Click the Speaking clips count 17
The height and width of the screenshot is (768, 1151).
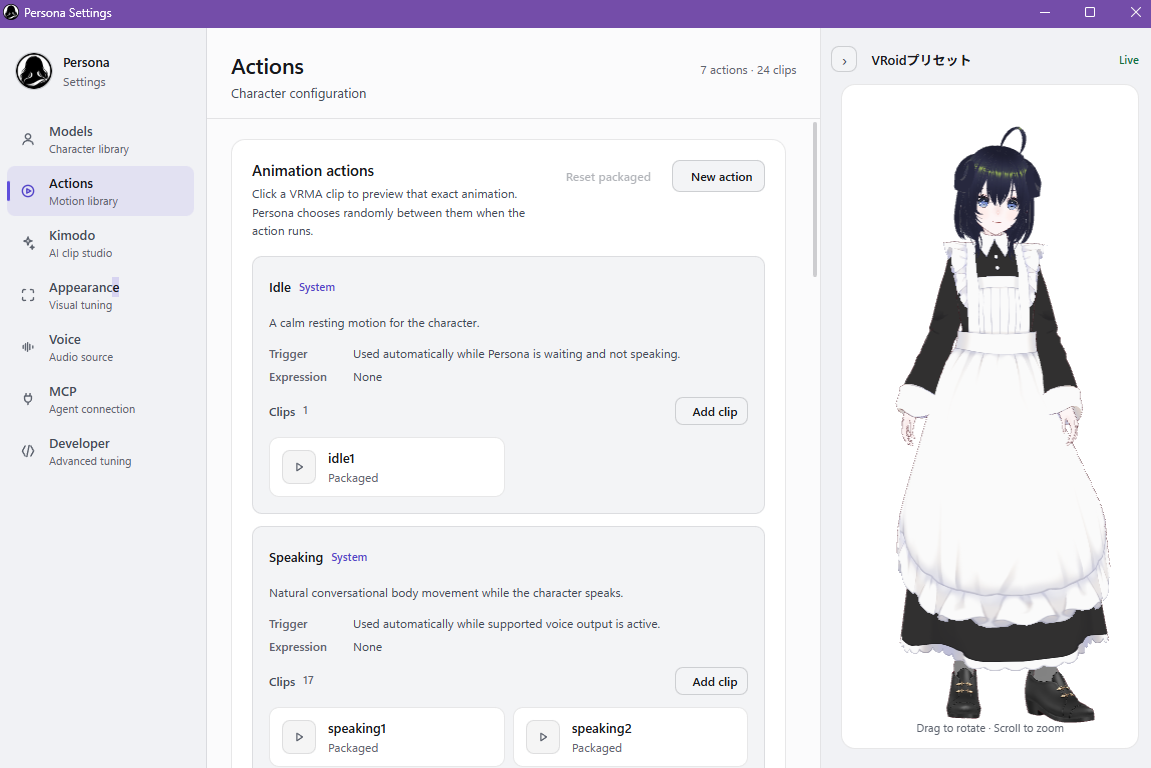click(308, 681)
